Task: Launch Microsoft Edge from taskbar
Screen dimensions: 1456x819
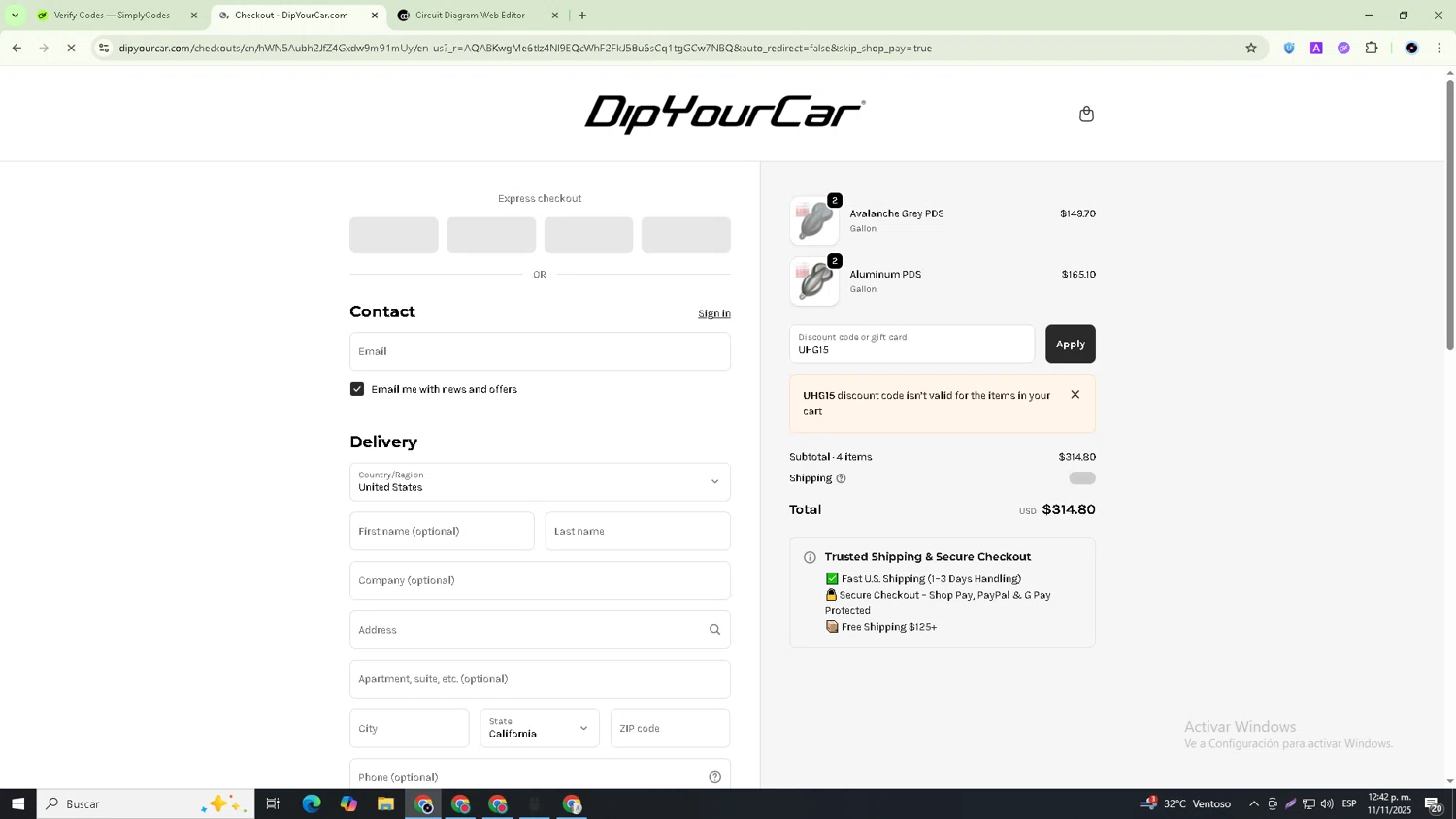Action: coord(311,803)
